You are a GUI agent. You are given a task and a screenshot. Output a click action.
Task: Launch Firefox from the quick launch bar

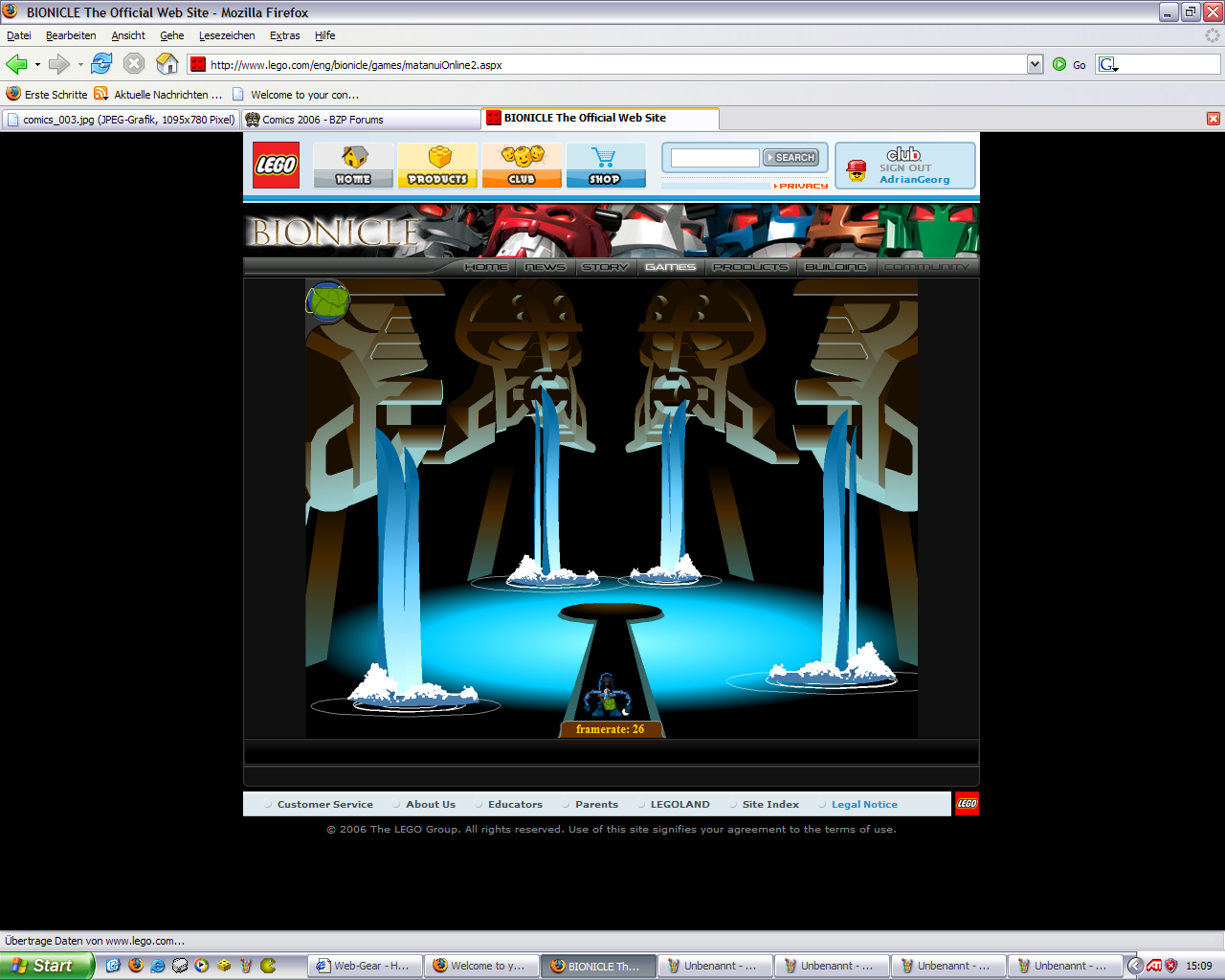136,966
